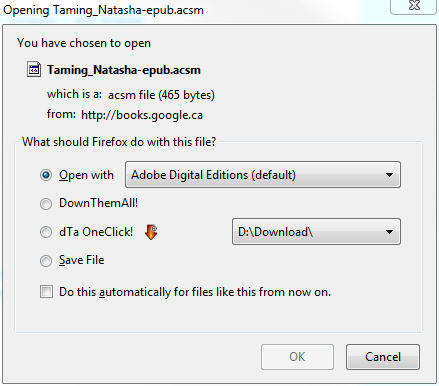439x386 pixels.
Task: Enable Do this automatically checkbox
Action: [46, 292]
